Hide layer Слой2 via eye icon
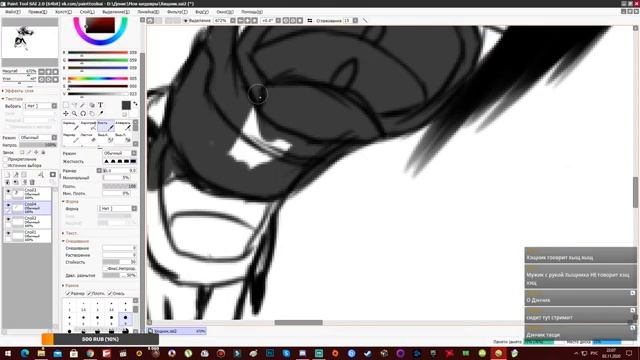The height and width of the screenshot is (360, 640). (8, 220)
